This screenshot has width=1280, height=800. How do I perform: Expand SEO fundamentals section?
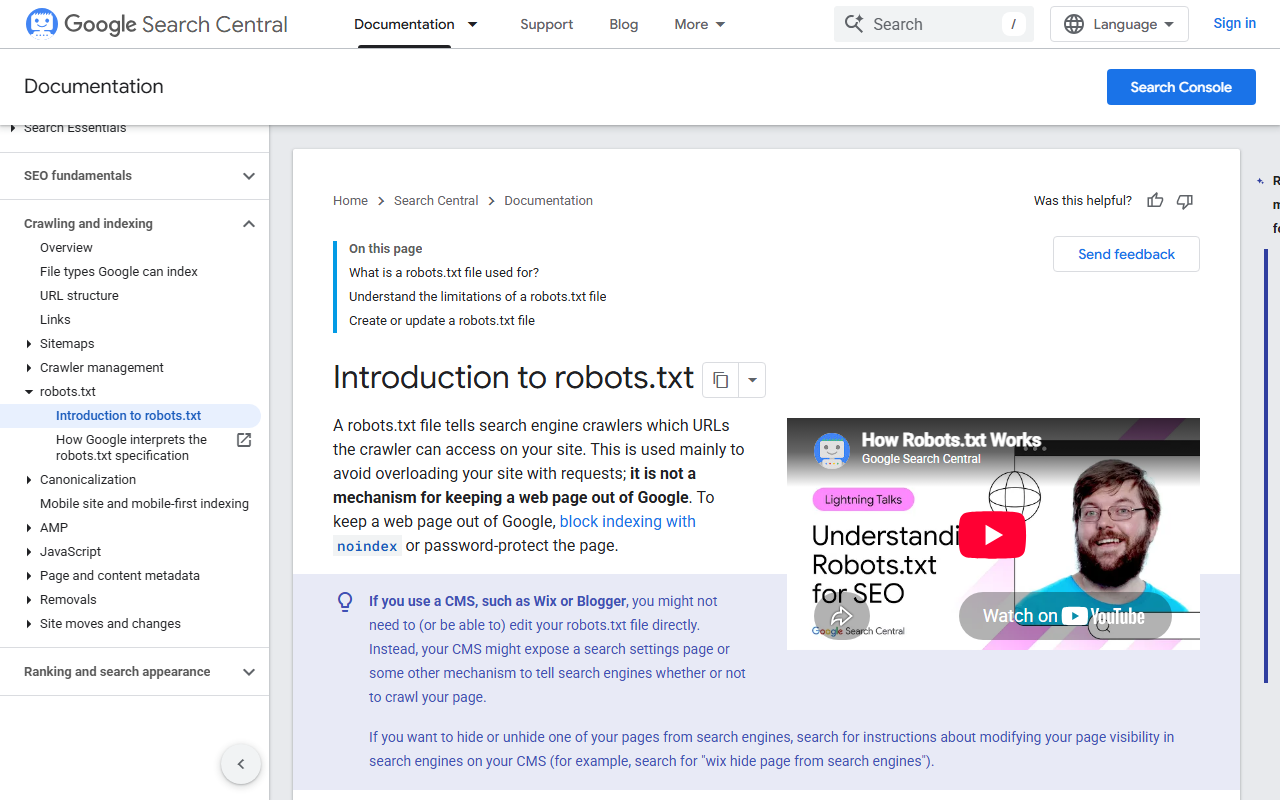point(249,176)
